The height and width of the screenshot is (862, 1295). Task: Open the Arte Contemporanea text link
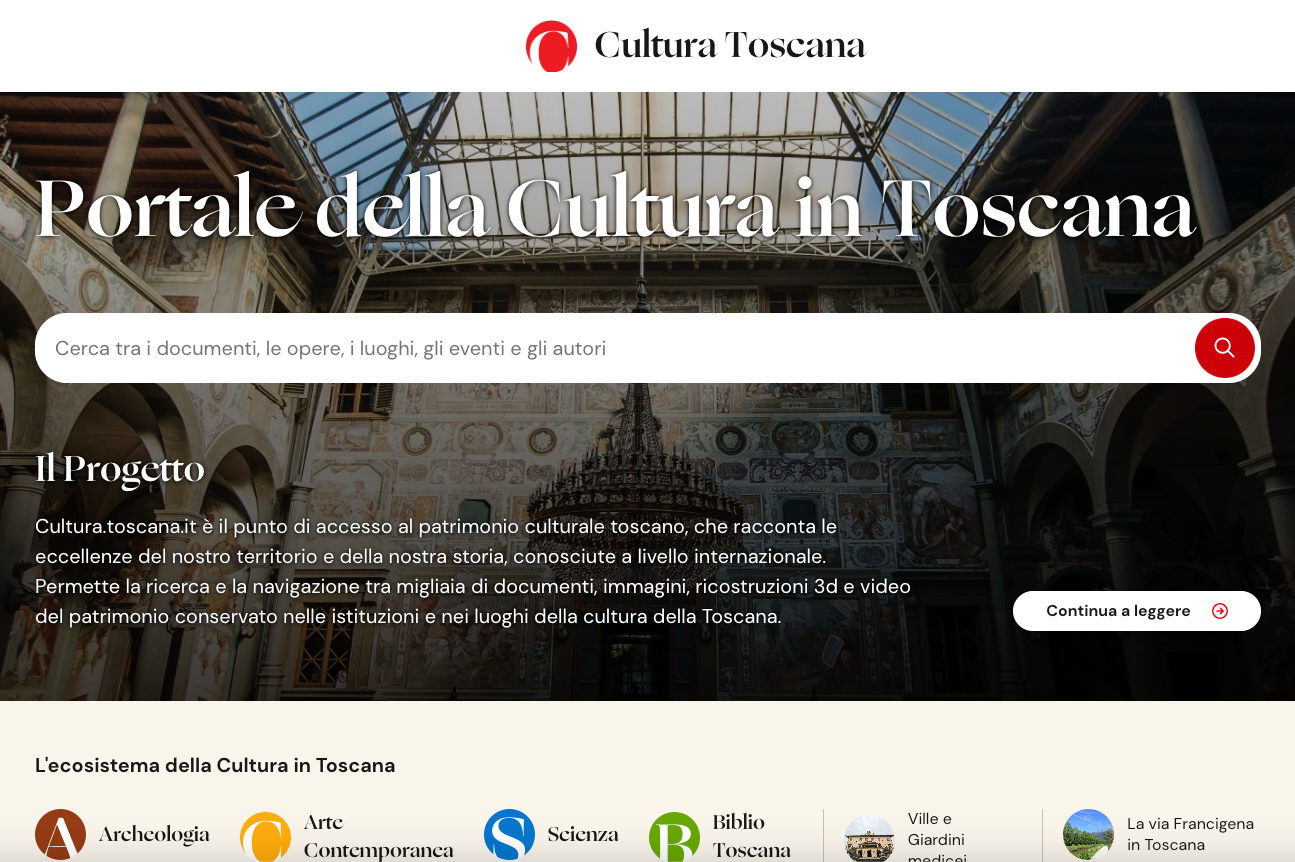tap(379, 836)
